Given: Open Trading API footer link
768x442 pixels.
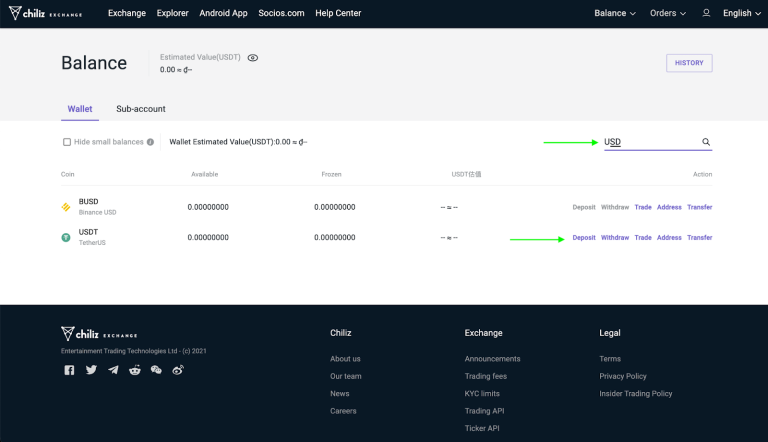Looking at the screenshot, I should pyautogui.click(x=484, y=411).
